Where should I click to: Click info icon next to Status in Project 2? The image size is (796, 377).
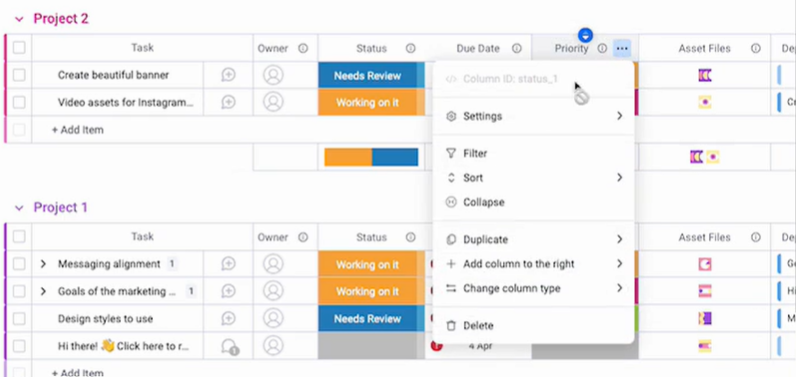coord(410,49)
